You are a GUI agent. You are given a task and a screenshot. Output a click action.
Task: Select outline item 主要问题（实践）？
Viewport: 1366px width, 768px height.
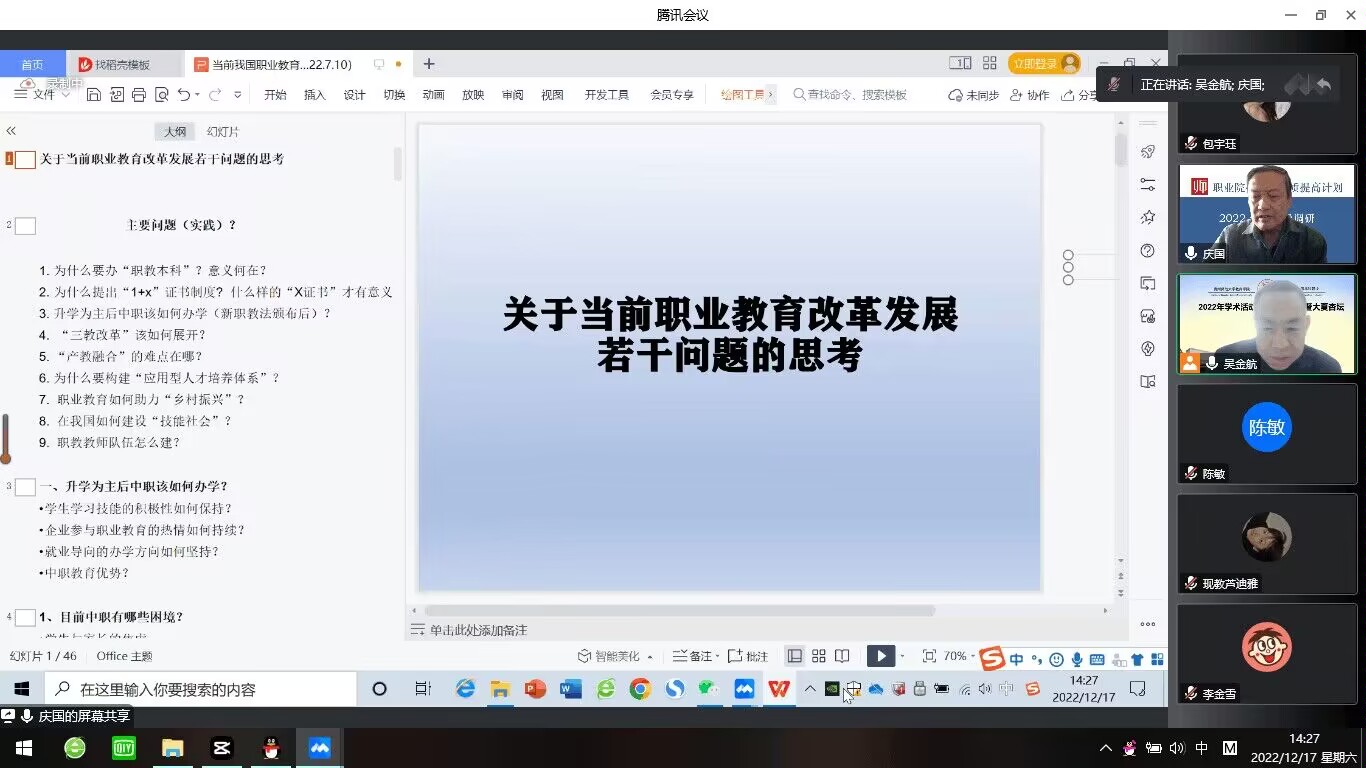pos(182,225)
